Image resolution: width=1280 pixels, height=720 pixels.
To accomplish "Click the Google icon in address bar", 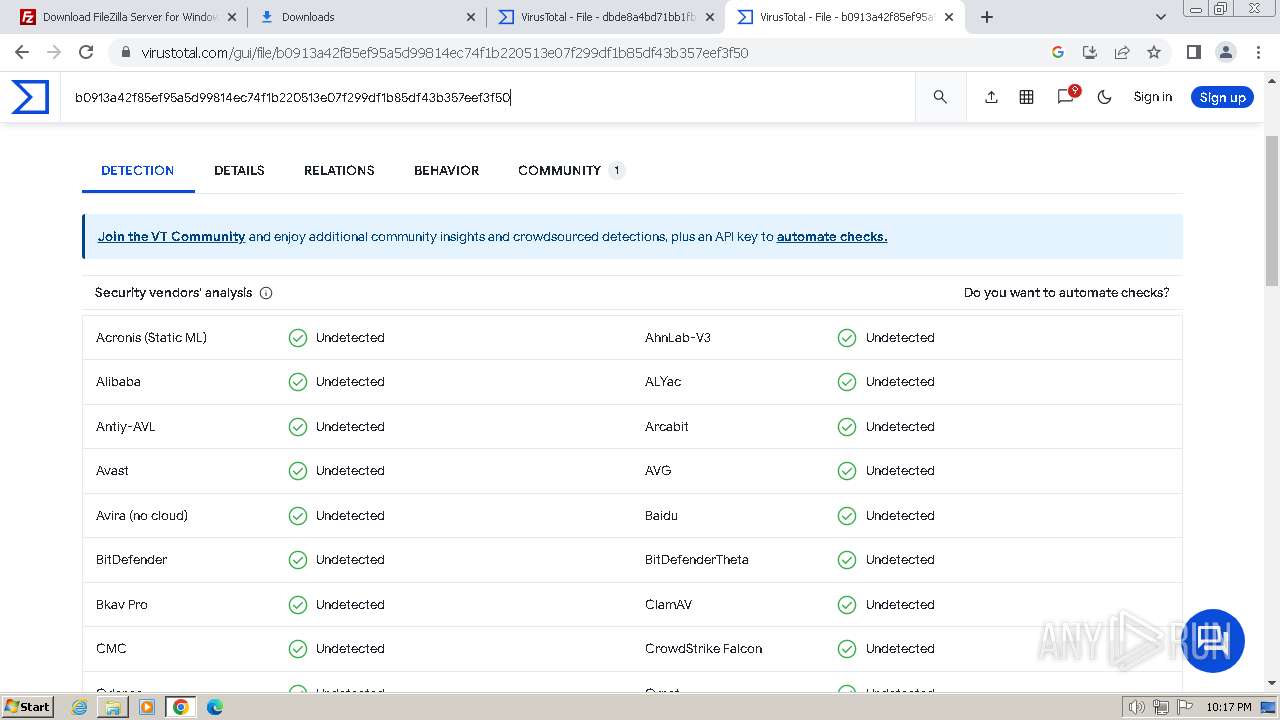I will (x=1058, y=52).
